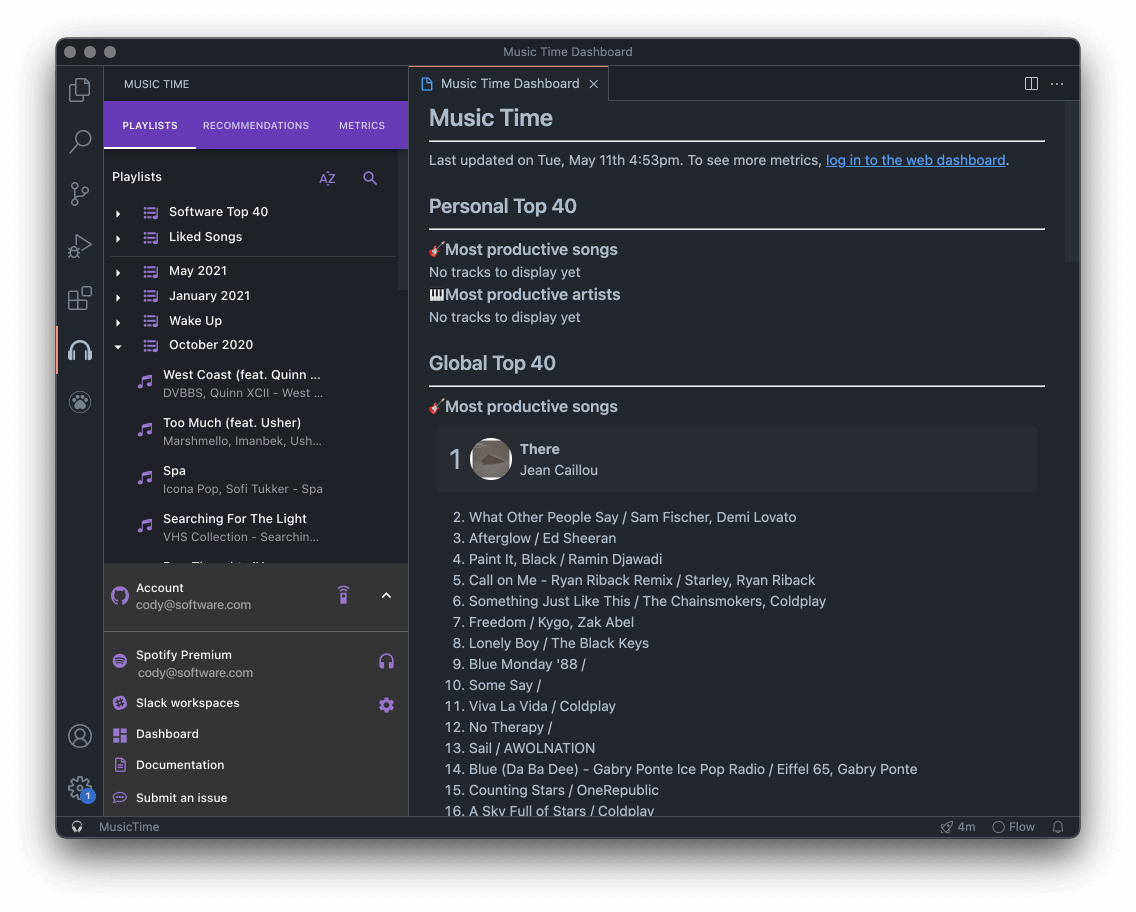Switch to the Metrics tab
This screenshot has width=1136, height=912.
pos(361,125)
